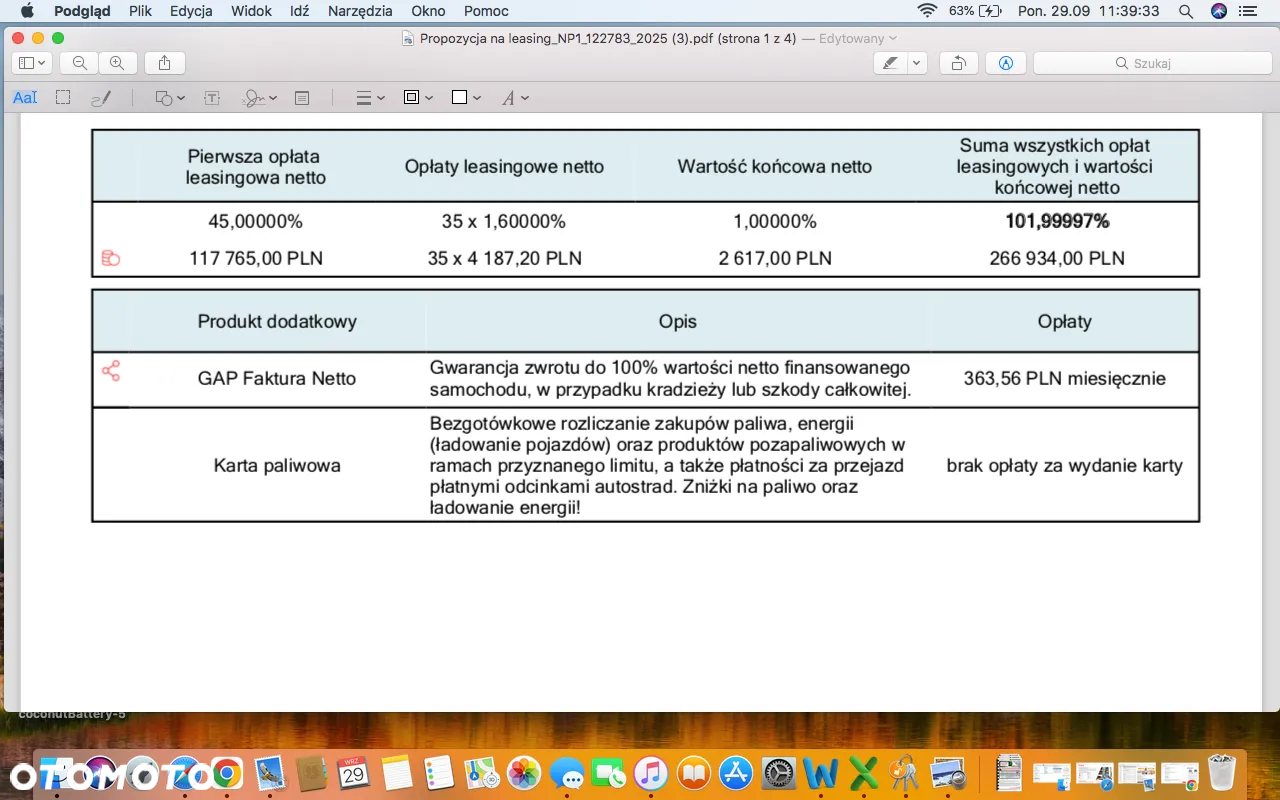Image resolution: width=1280 pixels, height=800 pixels.
Task: Expand the highlight color dropdown arrow
Action: click(917, 63)
